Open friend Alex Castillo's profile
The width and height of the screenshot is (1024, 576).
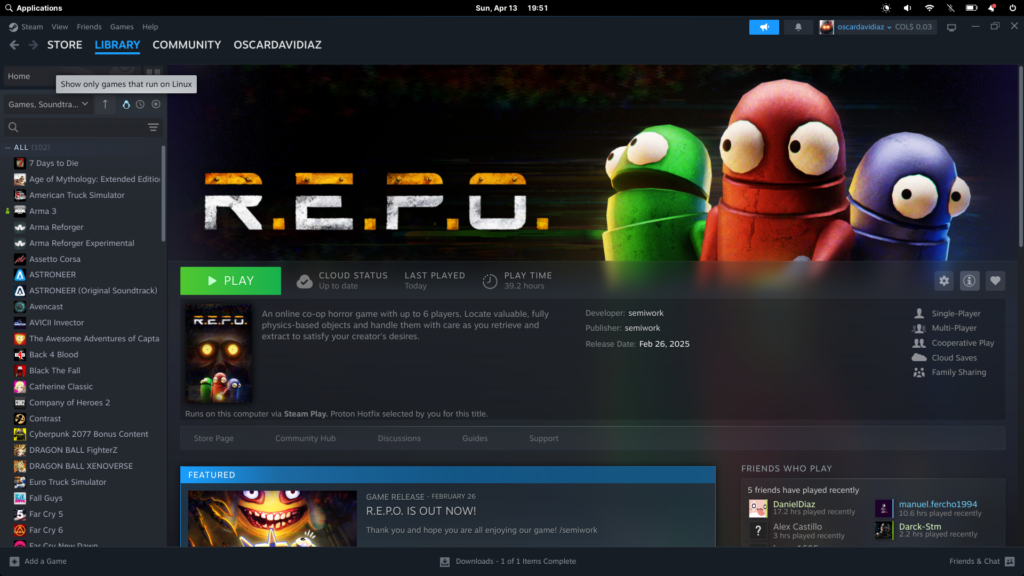(x=797, y=526)
